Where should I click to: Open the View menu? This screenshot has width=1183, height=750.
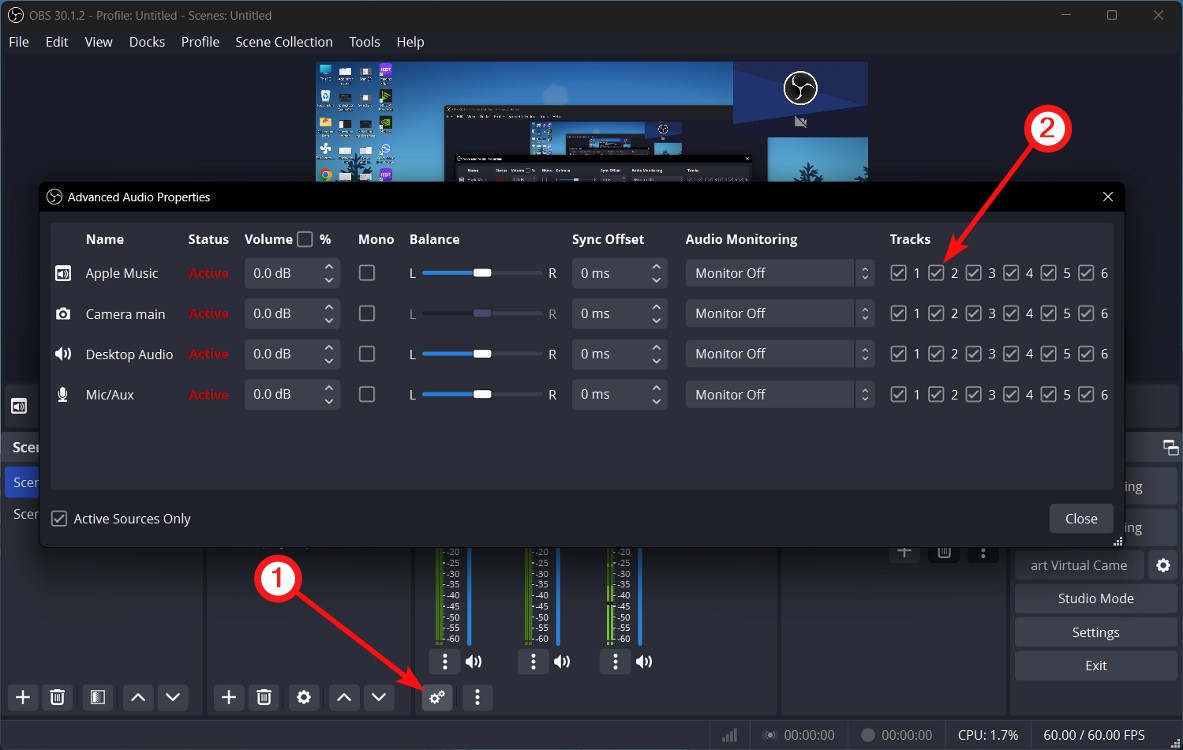pos(98,42)
